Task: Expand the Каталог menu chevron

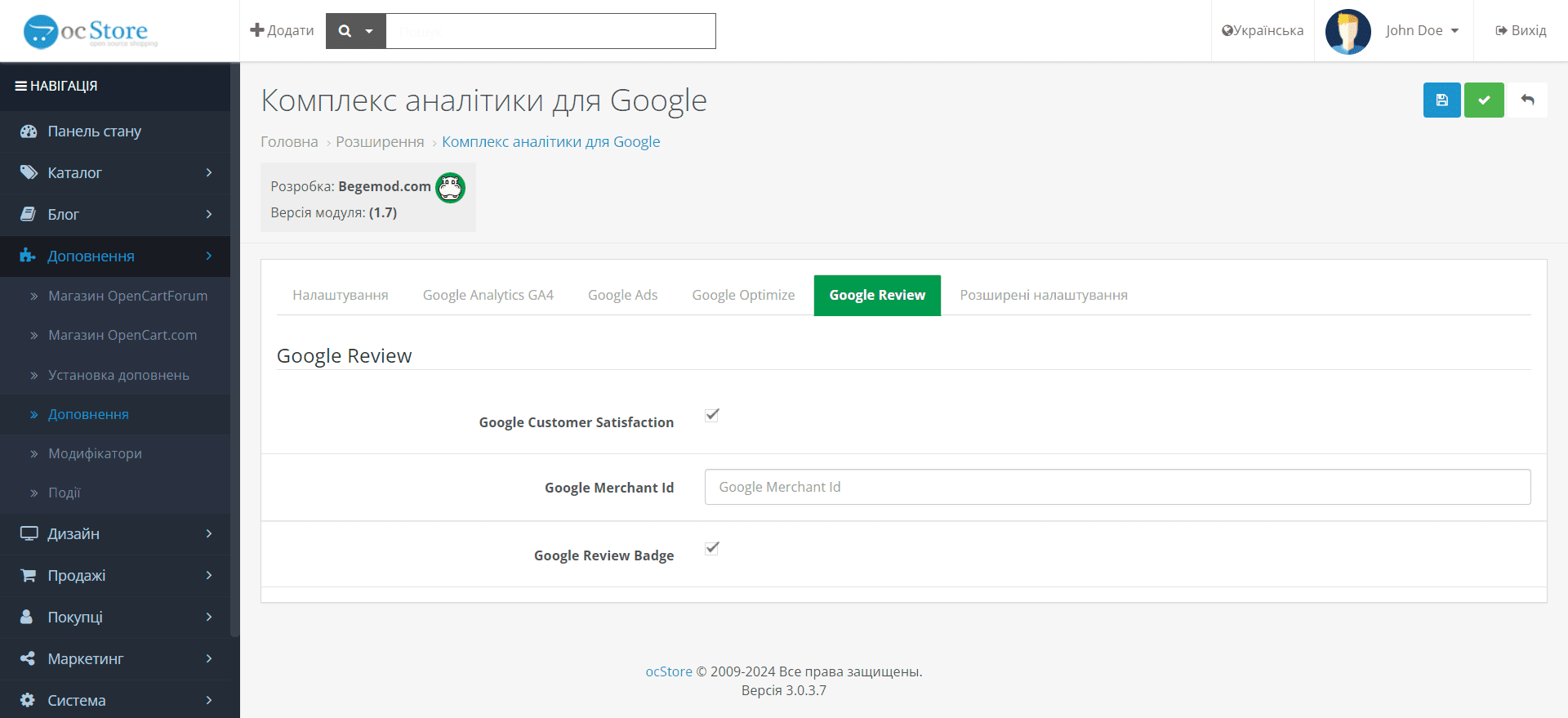Action: (x=209, y=172)
